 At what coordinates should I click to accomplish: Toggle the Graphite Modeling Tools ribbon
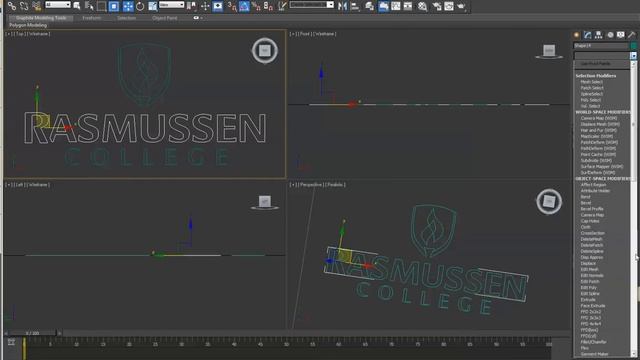coord(383,6)
